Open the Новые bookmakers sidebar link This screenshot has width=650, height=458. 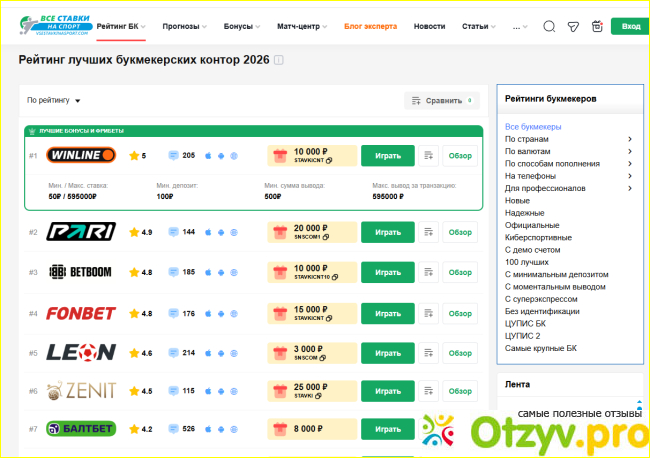(x=517, y=201)
